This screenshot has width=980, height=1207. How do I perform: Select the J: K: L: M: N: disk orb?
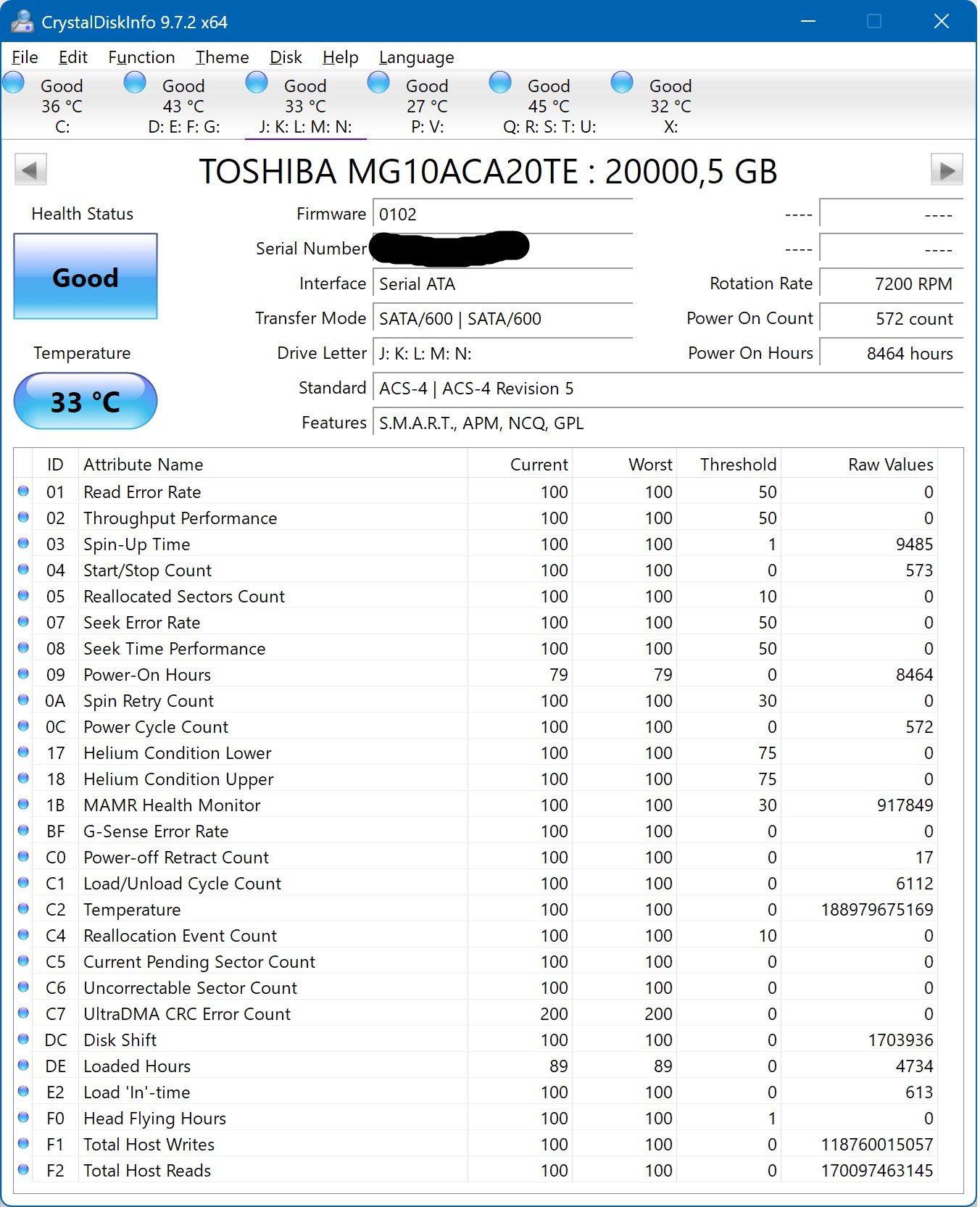pos(257,83)
